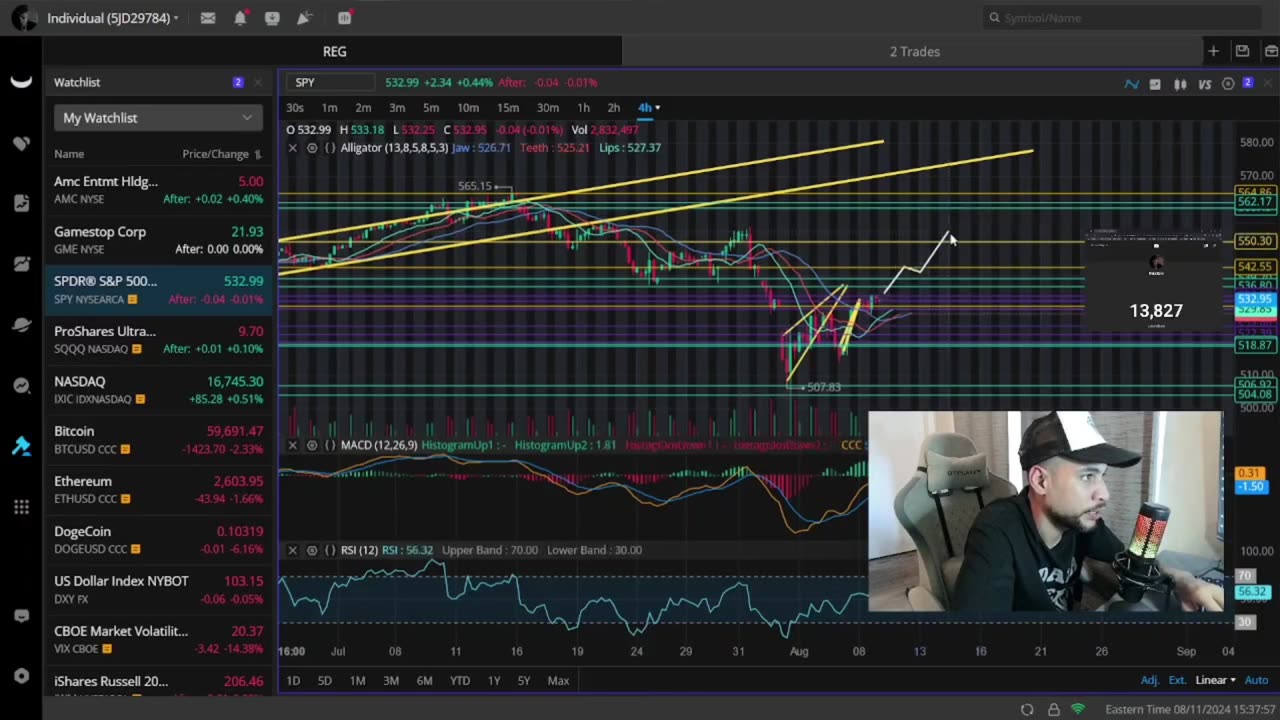Select the 1h chart interval
Screen dimensions: 1280x720
pyautogui.click(x=583, y=108)
